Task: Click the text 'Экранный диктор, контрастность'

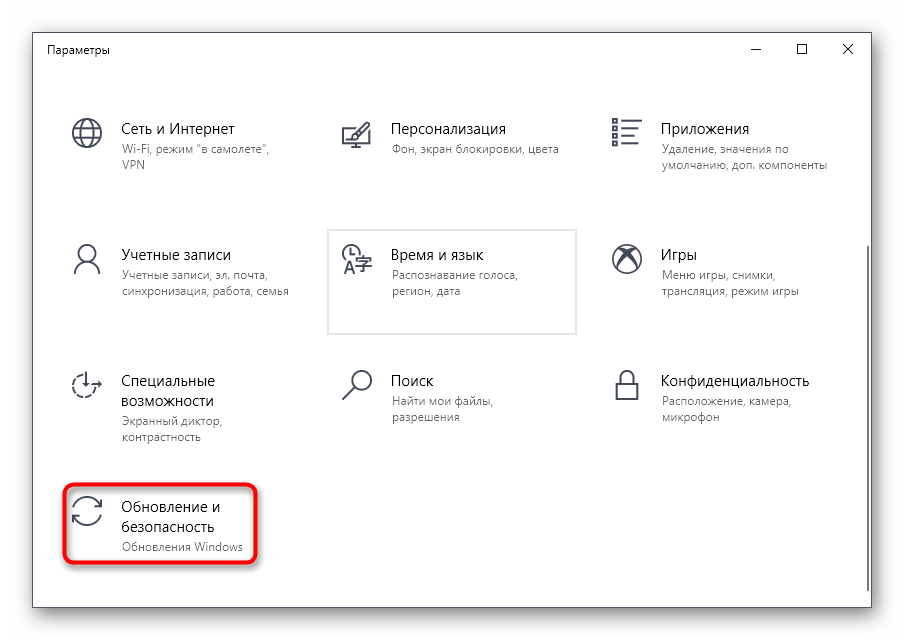Action: [171, 429]
